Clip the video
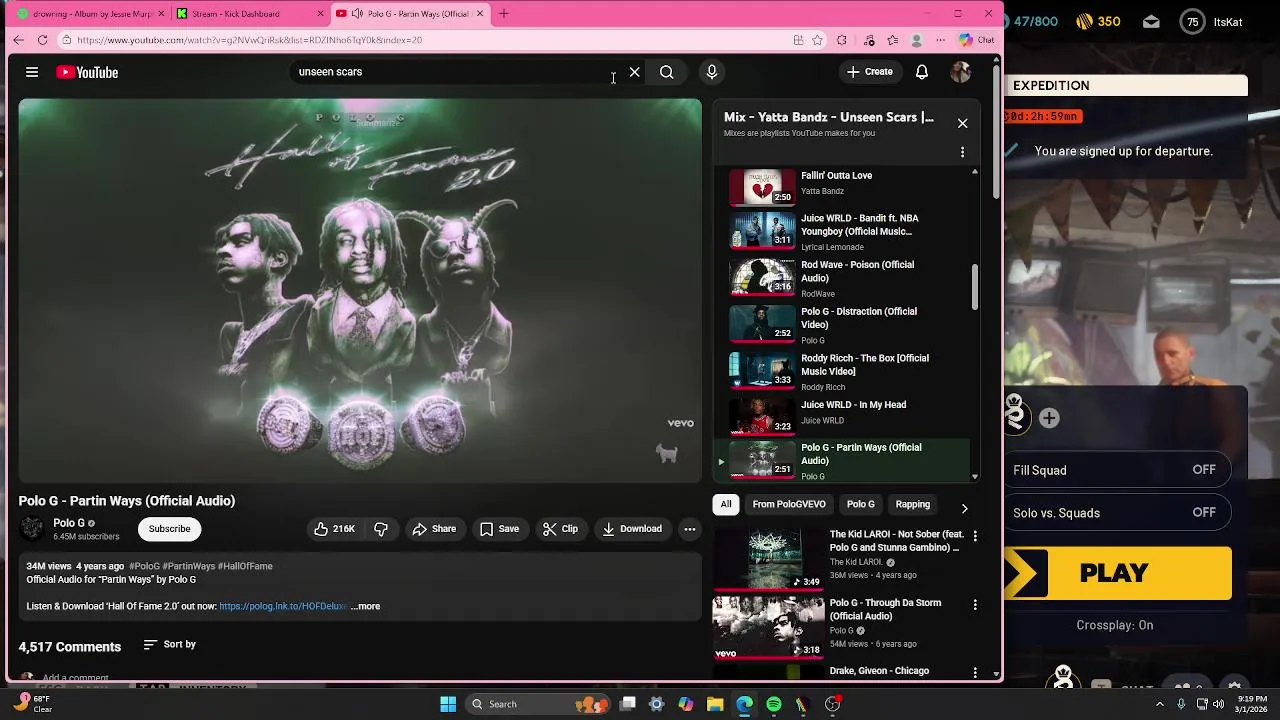 pyautogui.click(x=560, y=529)
